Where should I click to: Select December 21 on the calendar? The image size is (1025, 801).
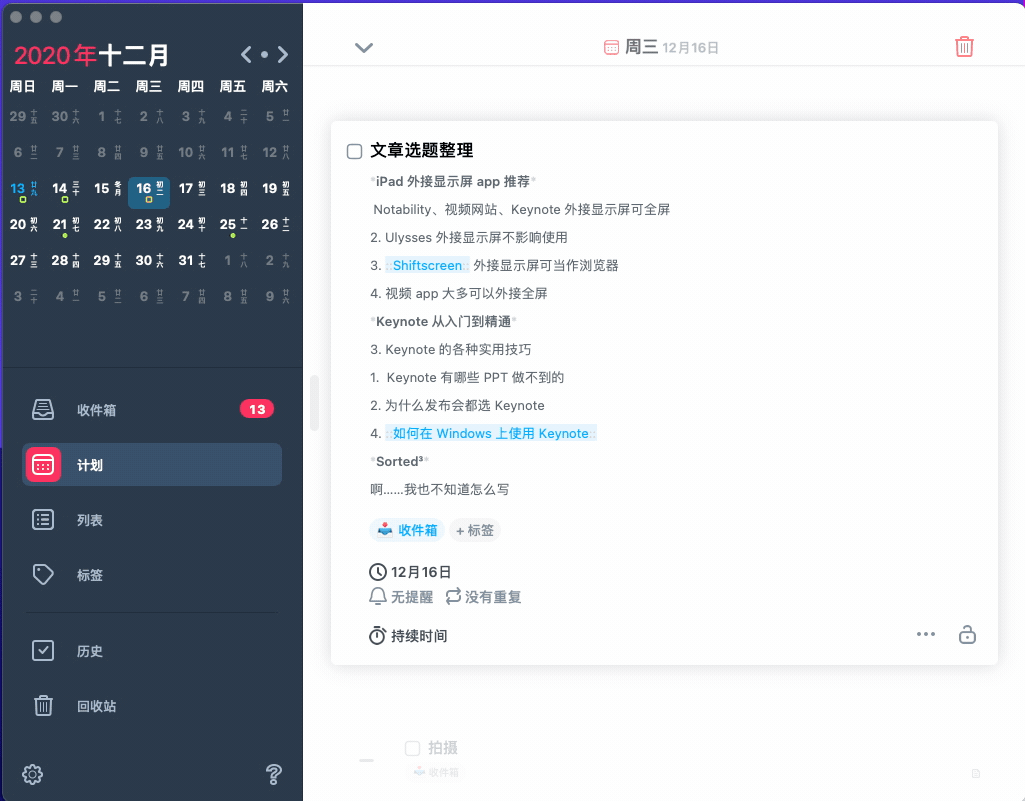65,226
